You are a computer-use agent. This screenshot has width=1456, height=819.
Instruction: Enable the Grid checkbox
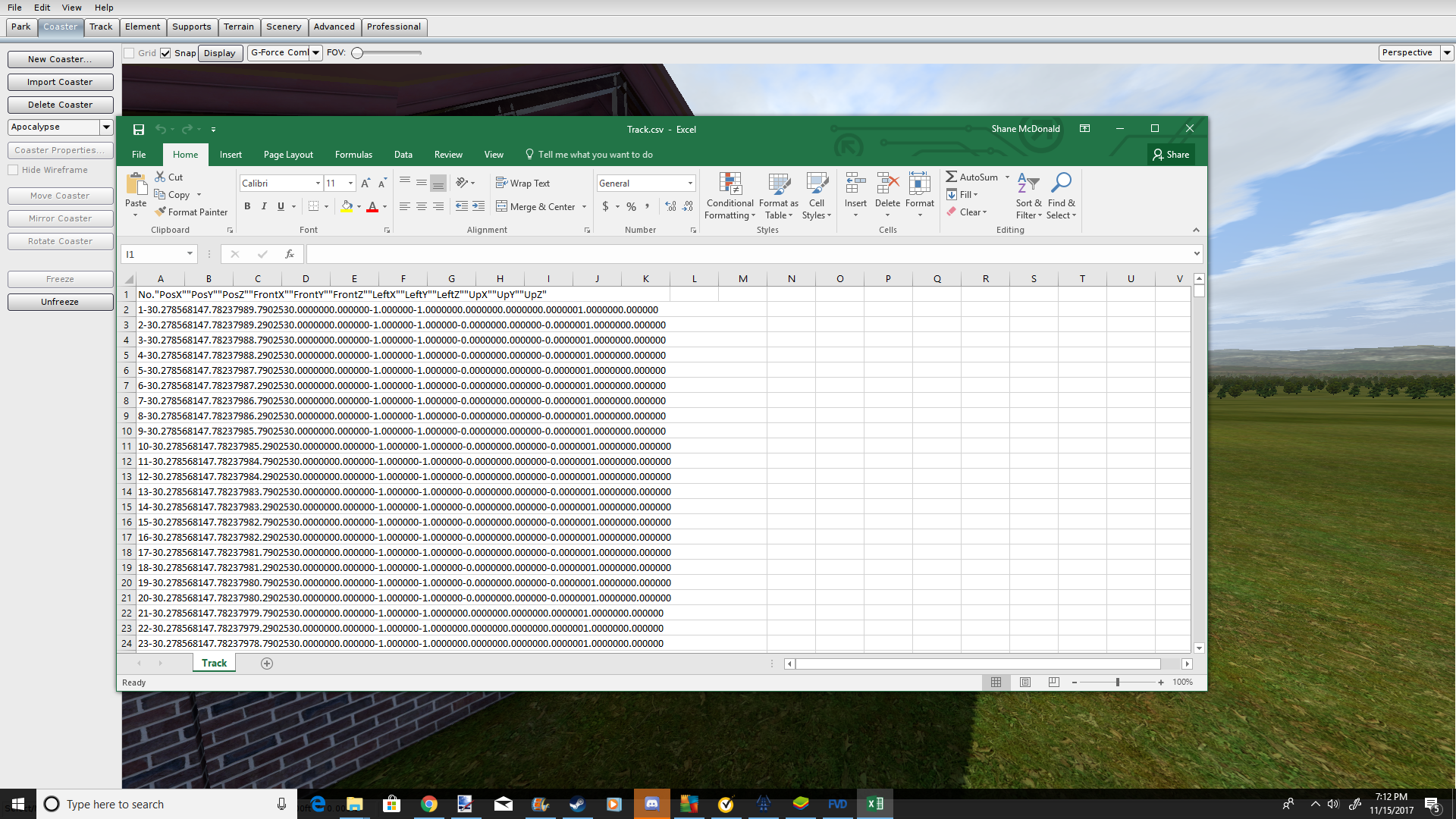130,53
